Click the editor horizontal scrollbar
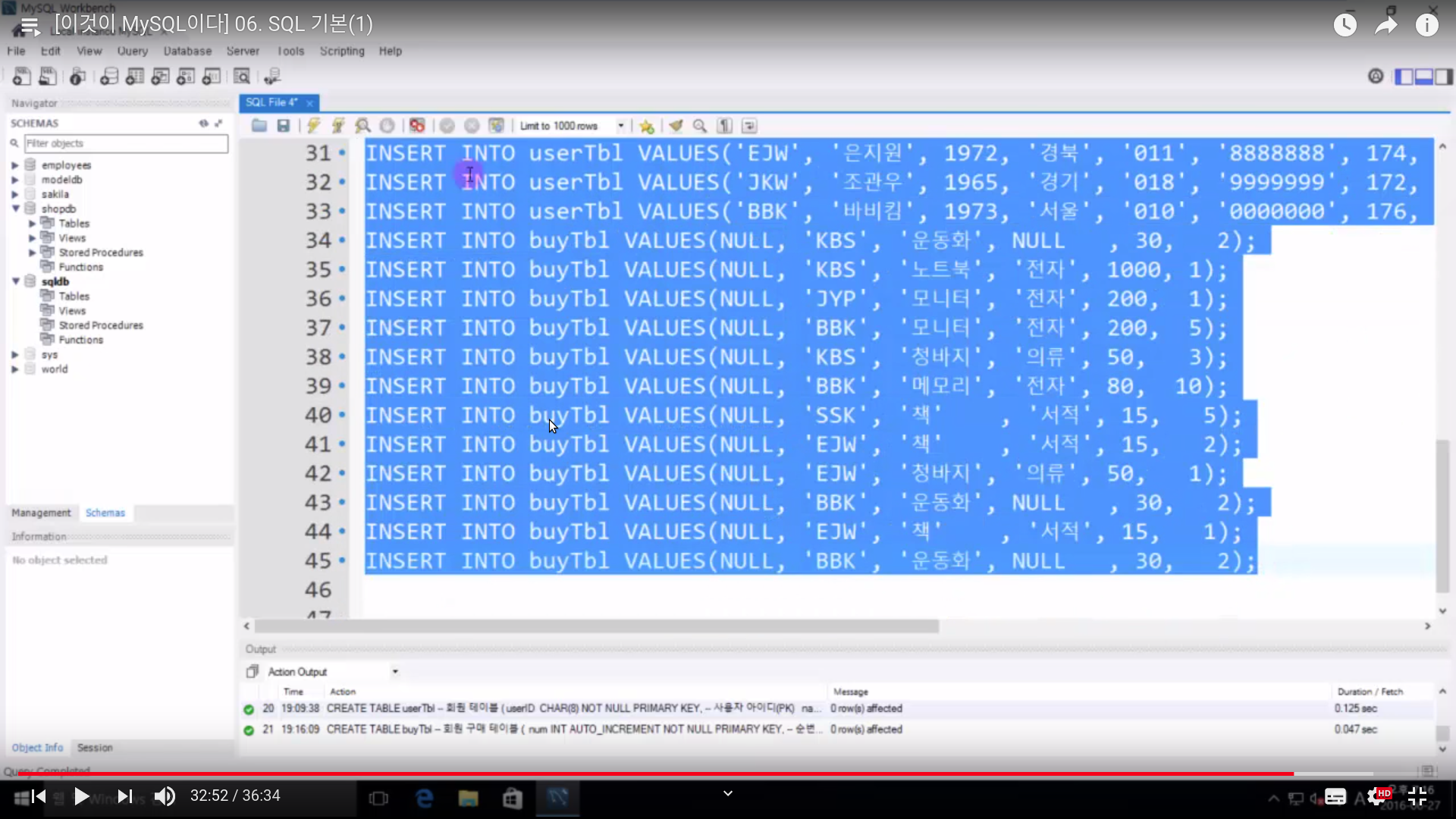Viewport: 1456px width, 819px height. pos(597,626)
